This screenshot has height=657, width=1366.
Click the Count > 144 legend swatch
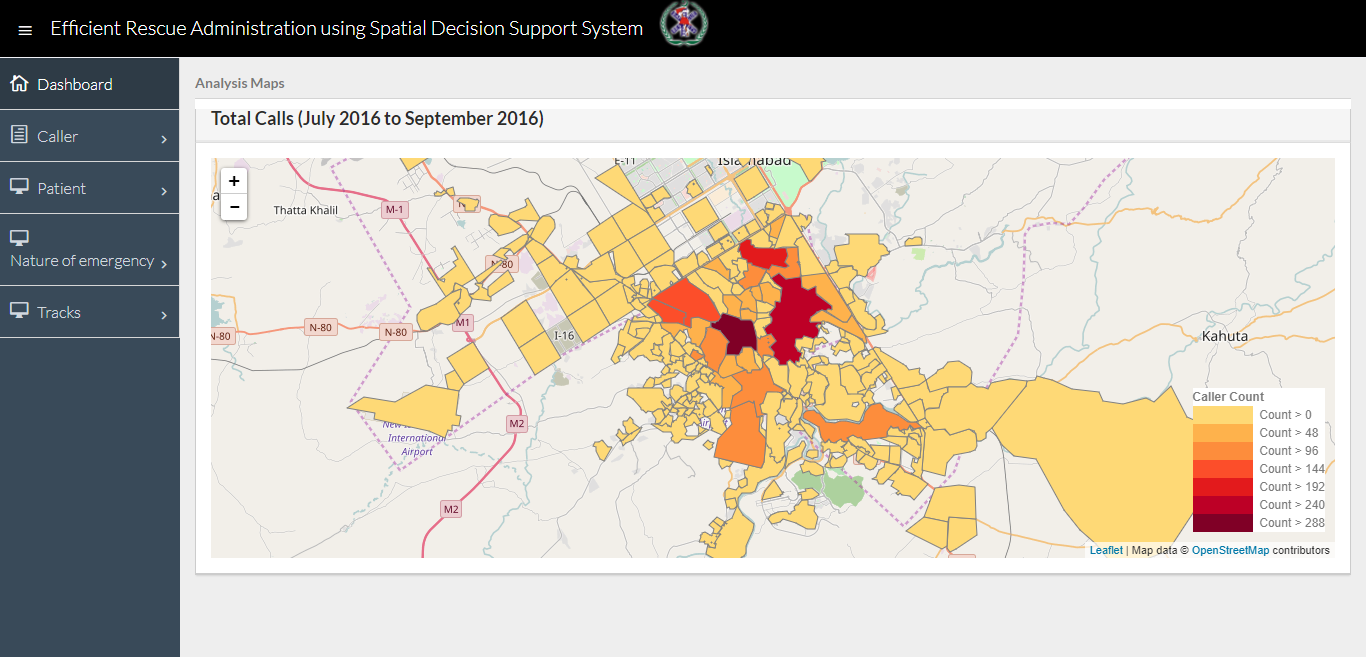(x=1222, y=469)
